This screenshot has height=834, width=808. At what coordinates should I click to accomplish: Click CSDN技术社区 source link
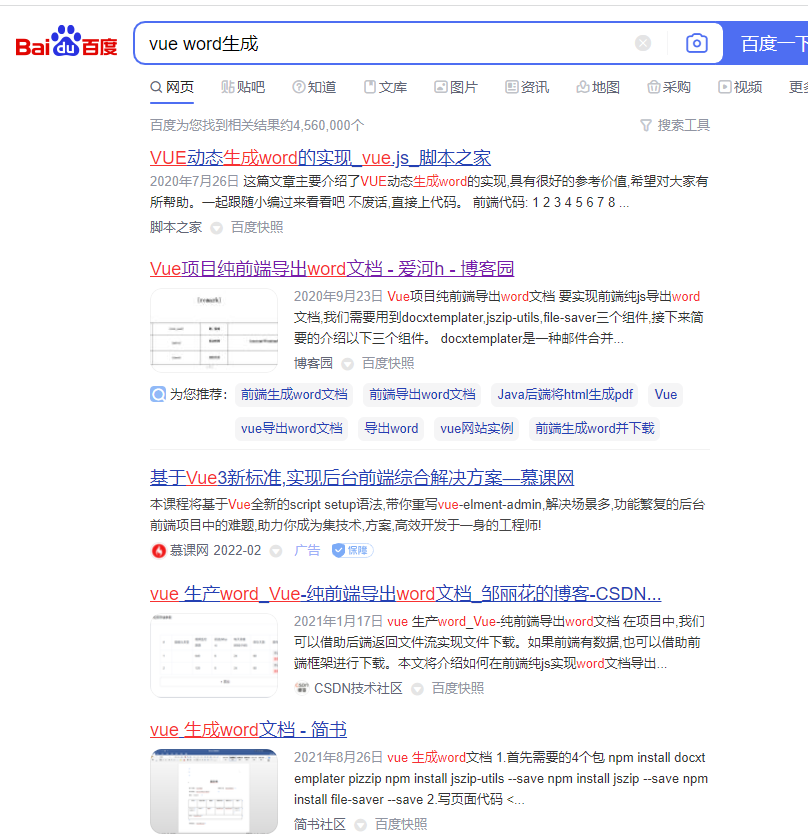point(358,688)
